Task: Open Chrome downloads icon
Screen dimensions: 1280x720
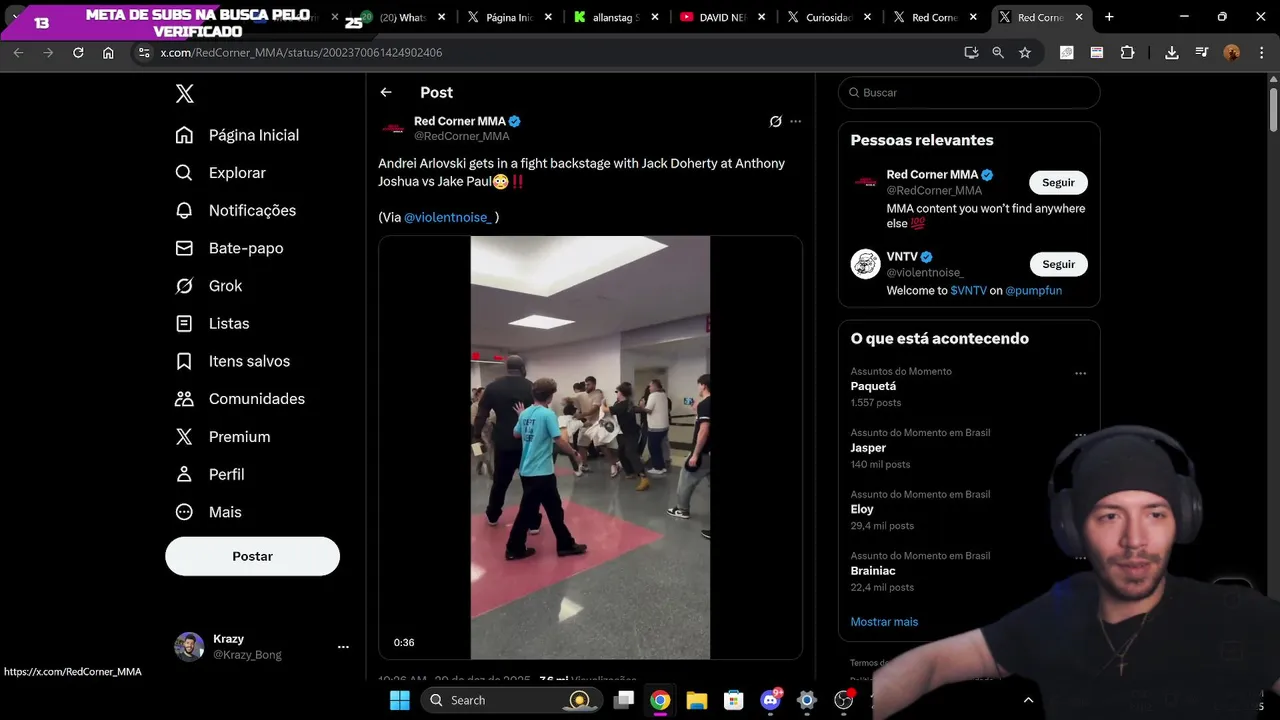Action: 1172,52
